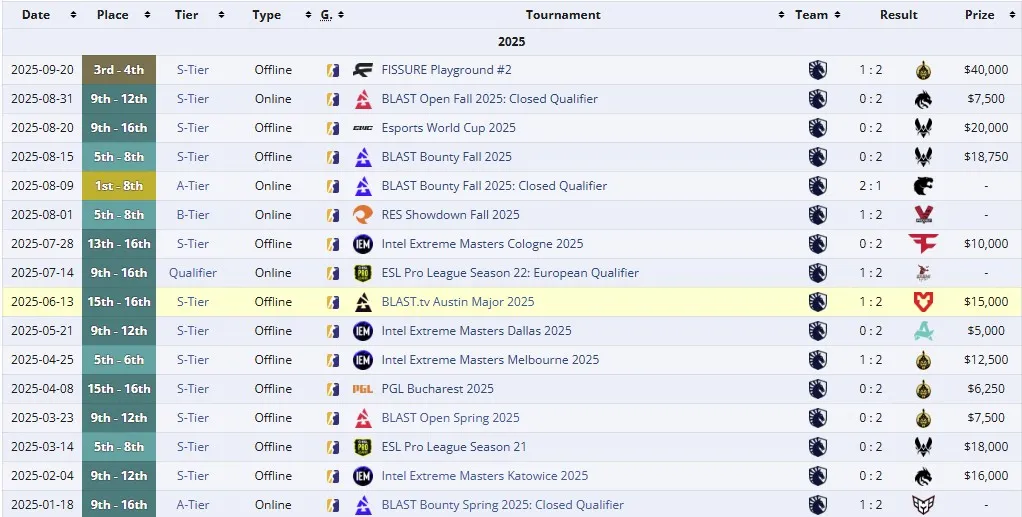Screen dimensions: 1022x517
Task: Open Esports World Cup 2025 link
Action: [448, 128]
